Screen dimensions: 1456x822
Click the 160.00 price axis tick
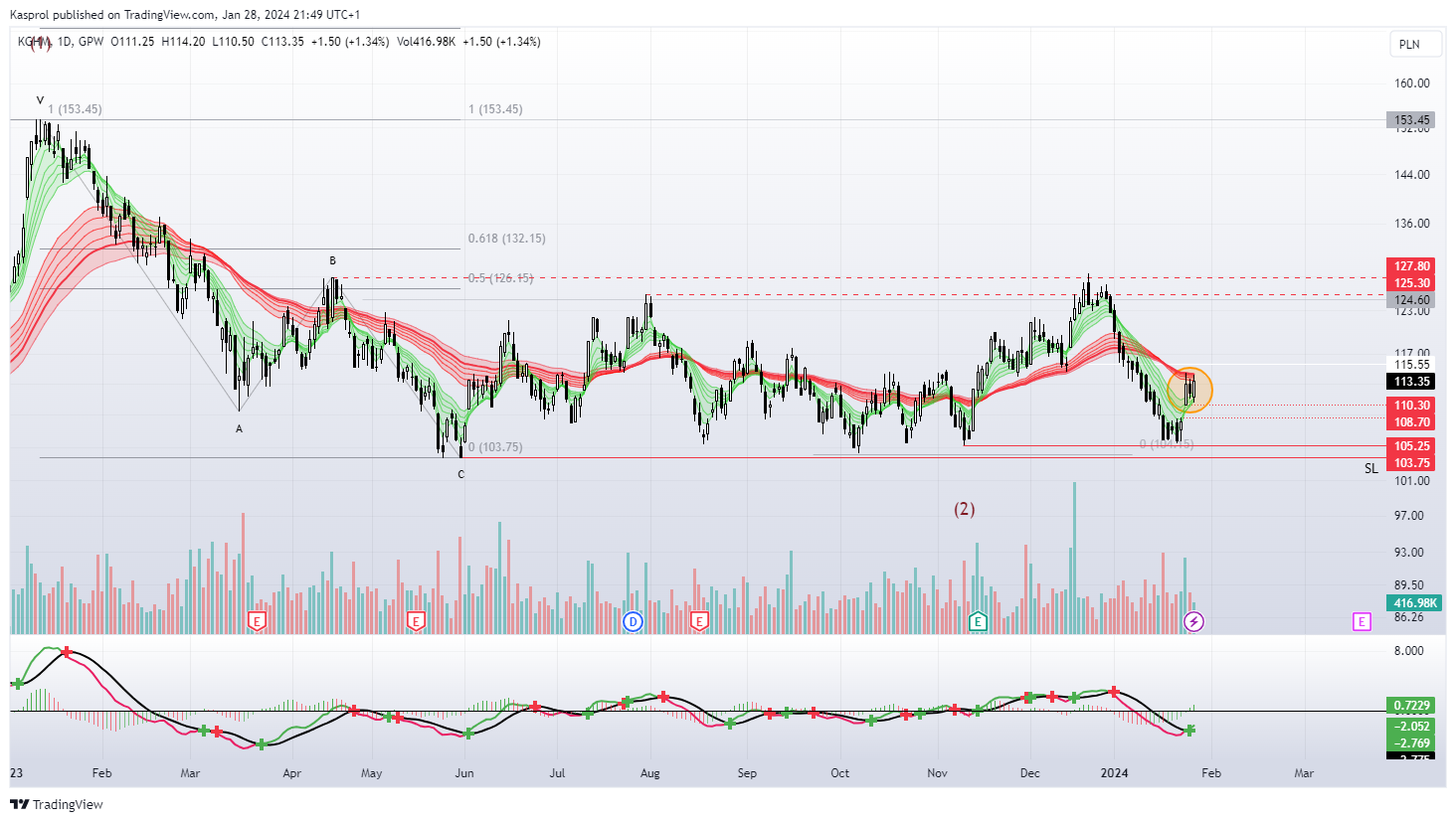pos(1412,83)
